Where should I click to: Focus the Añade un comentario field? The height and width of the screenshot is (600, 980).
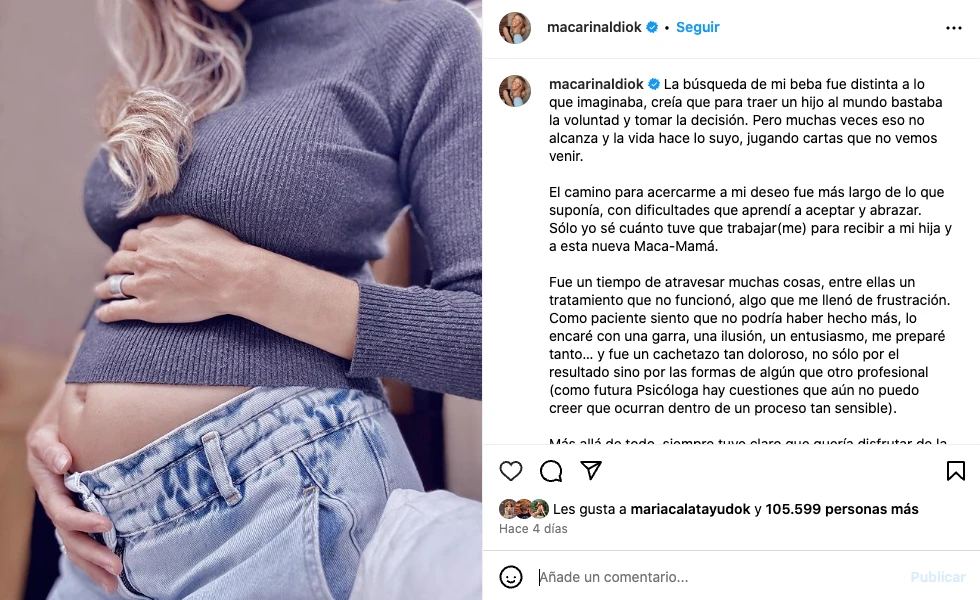tap(719, 577)
